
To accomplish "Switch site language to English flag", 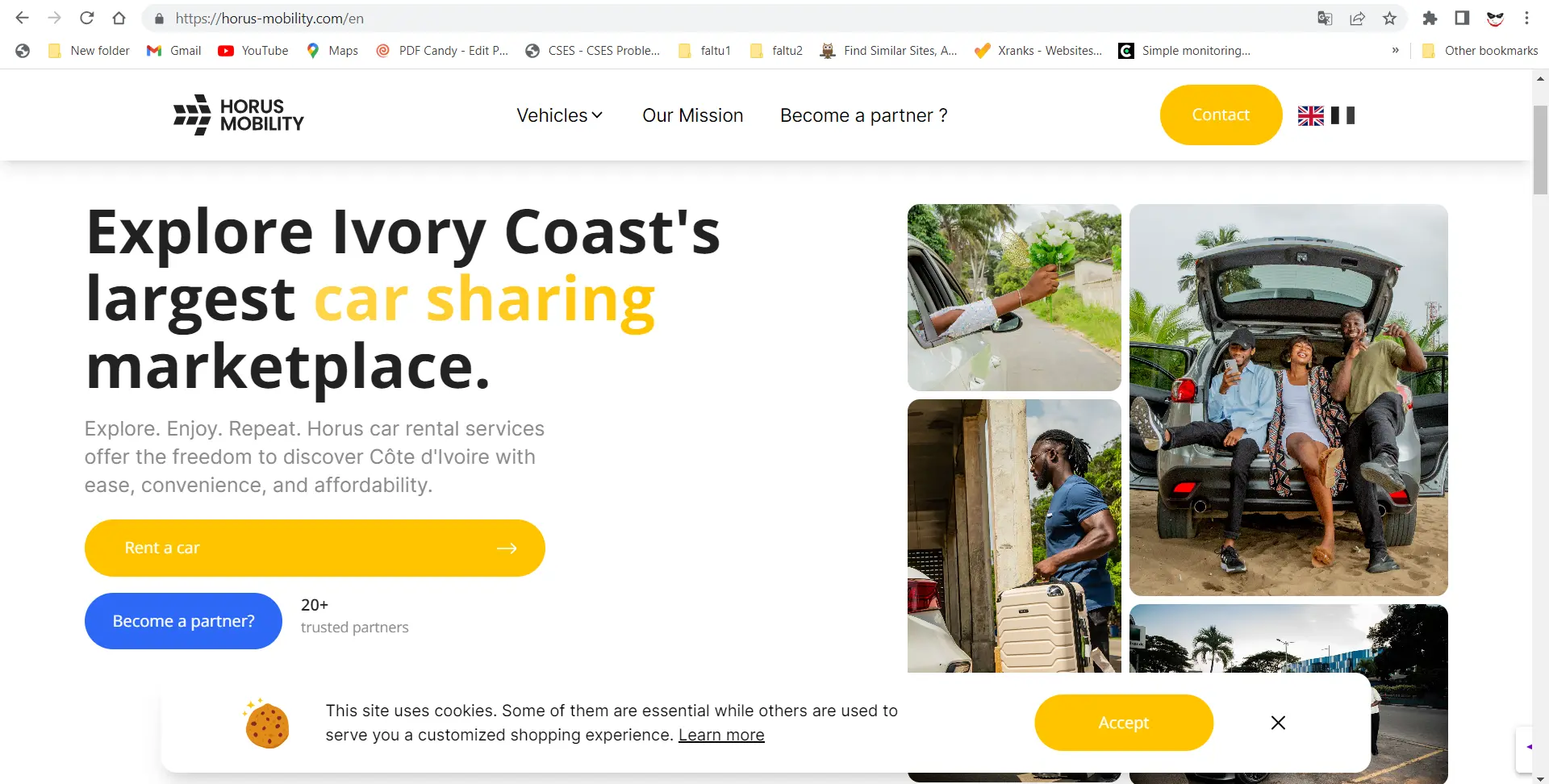I will pos(1310,115).
